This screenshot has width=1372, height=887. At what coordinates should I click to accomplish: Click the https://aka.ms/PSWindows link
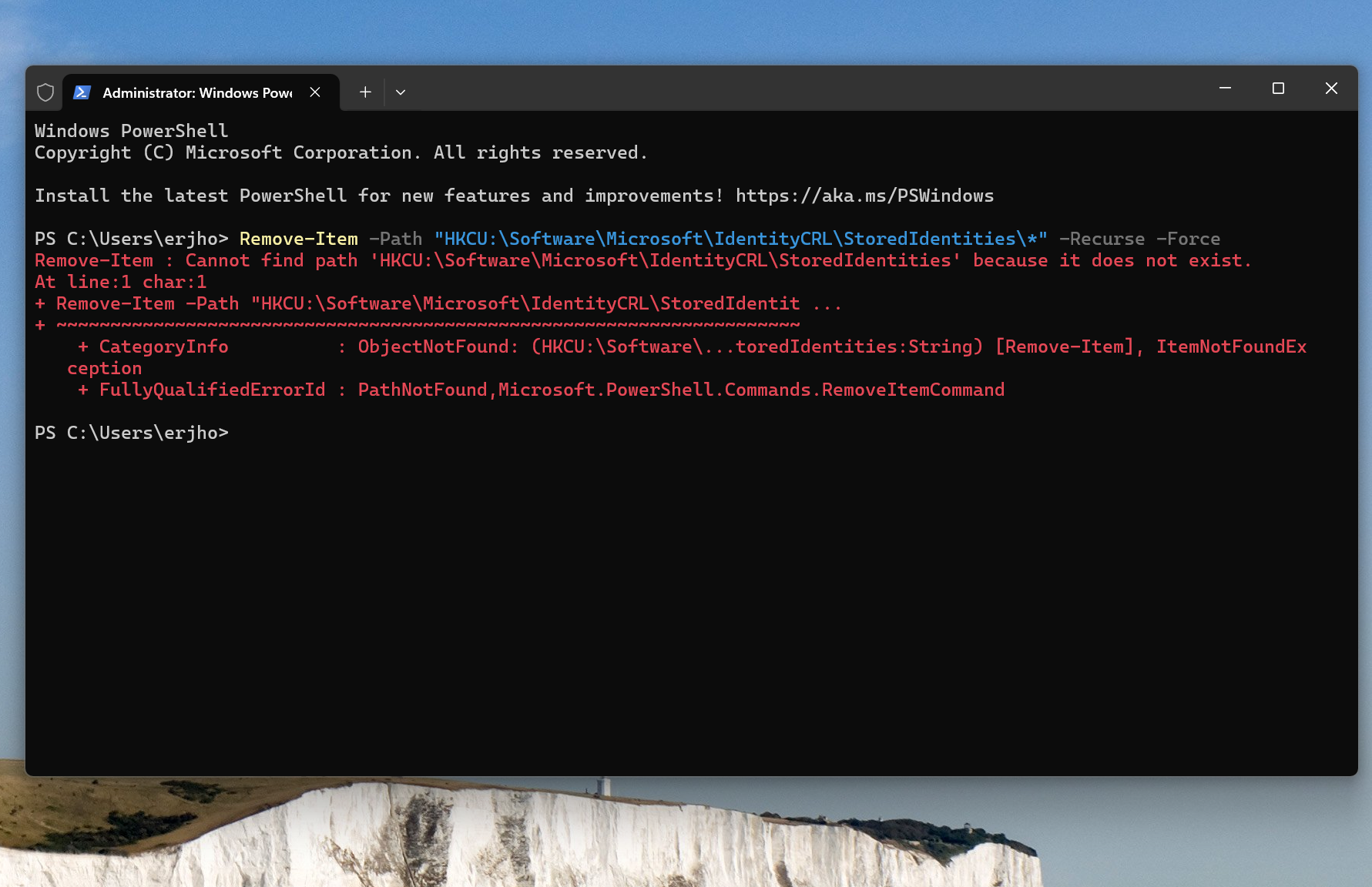coord(864,196)
